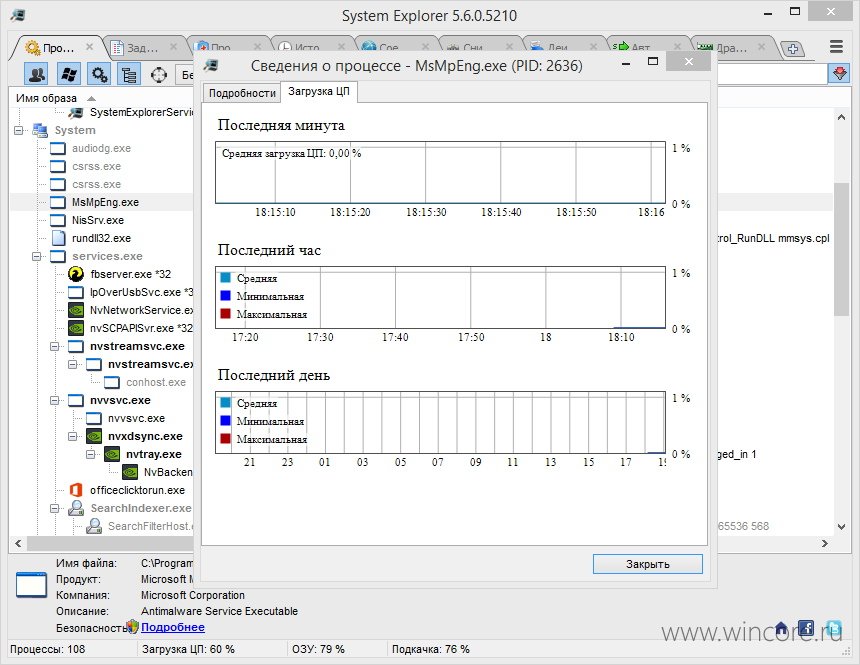The image size is (860, 665).
Task: Click the NvNetworkService NVIDIA icon
Action: coord(76,310)
